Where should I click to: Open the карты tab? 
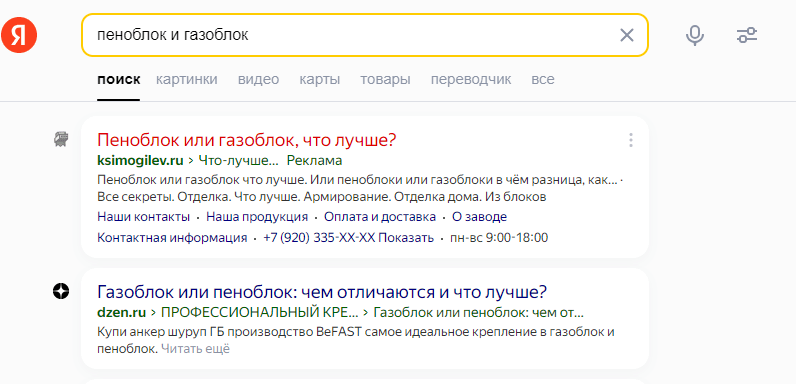point(319,79)
